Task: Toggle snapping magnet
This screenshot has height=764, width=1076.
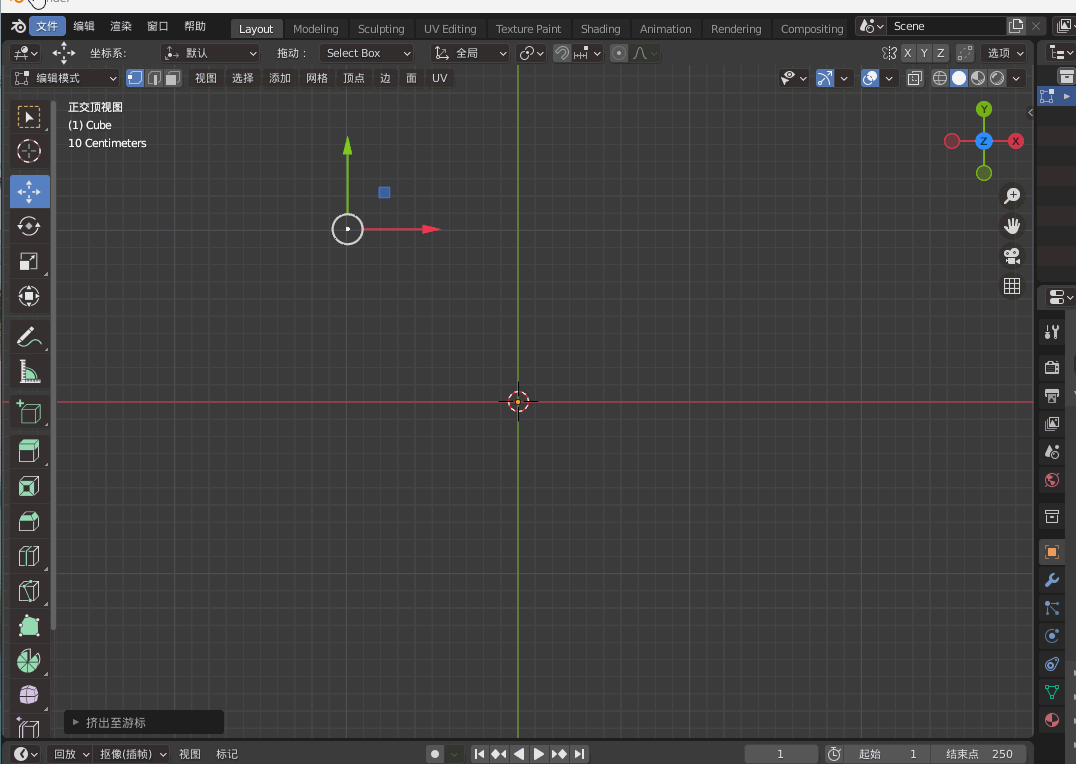Action: tap(562, 53)
